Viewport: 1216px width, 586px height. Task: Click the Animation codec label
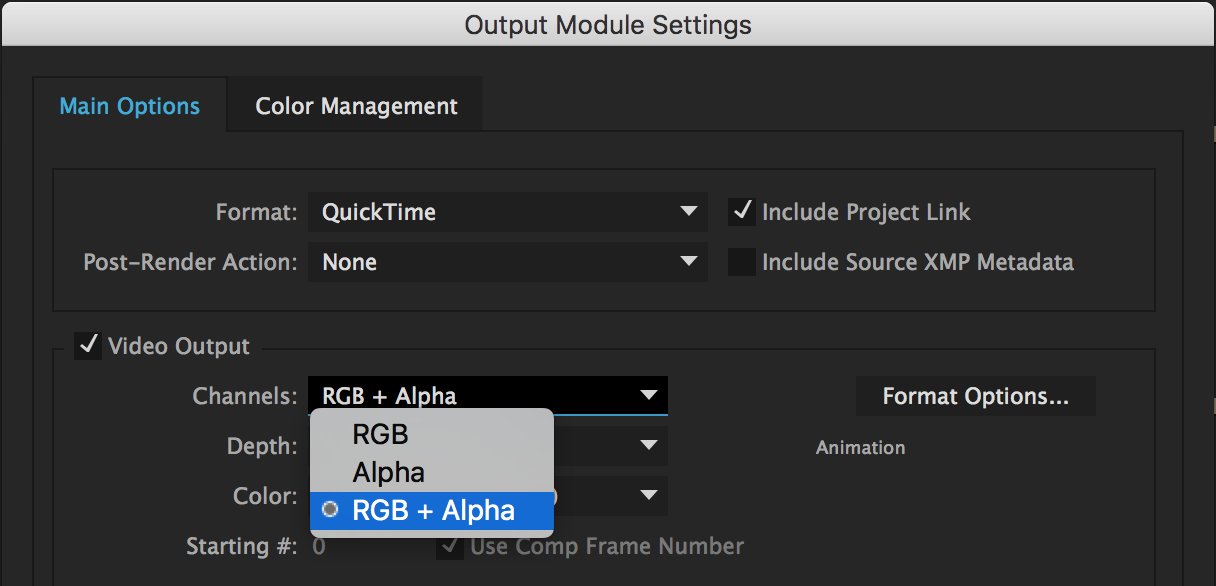pos(860,447)
